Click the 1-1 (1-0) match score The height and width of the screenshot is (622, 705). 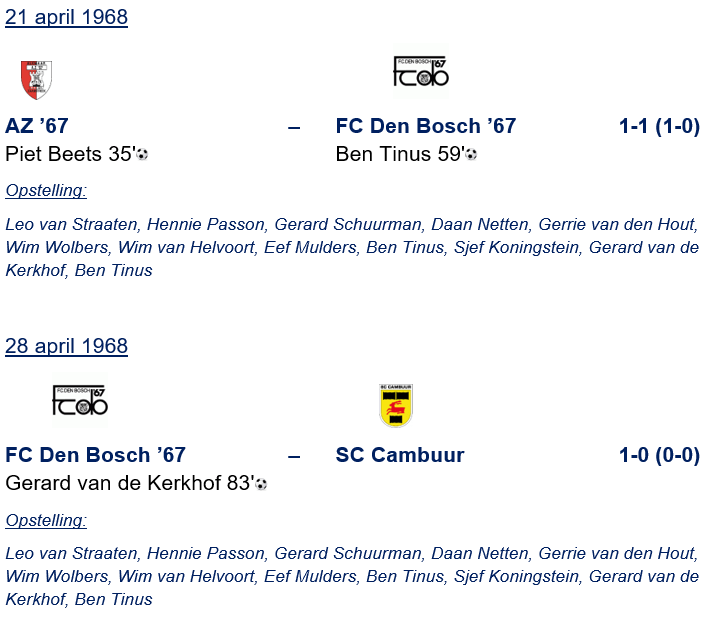(659, 126)
